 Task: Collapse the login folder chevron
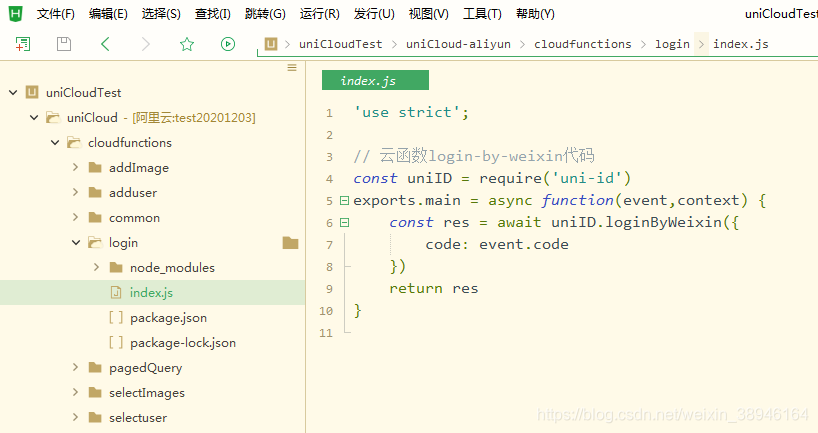pos(76,243)
